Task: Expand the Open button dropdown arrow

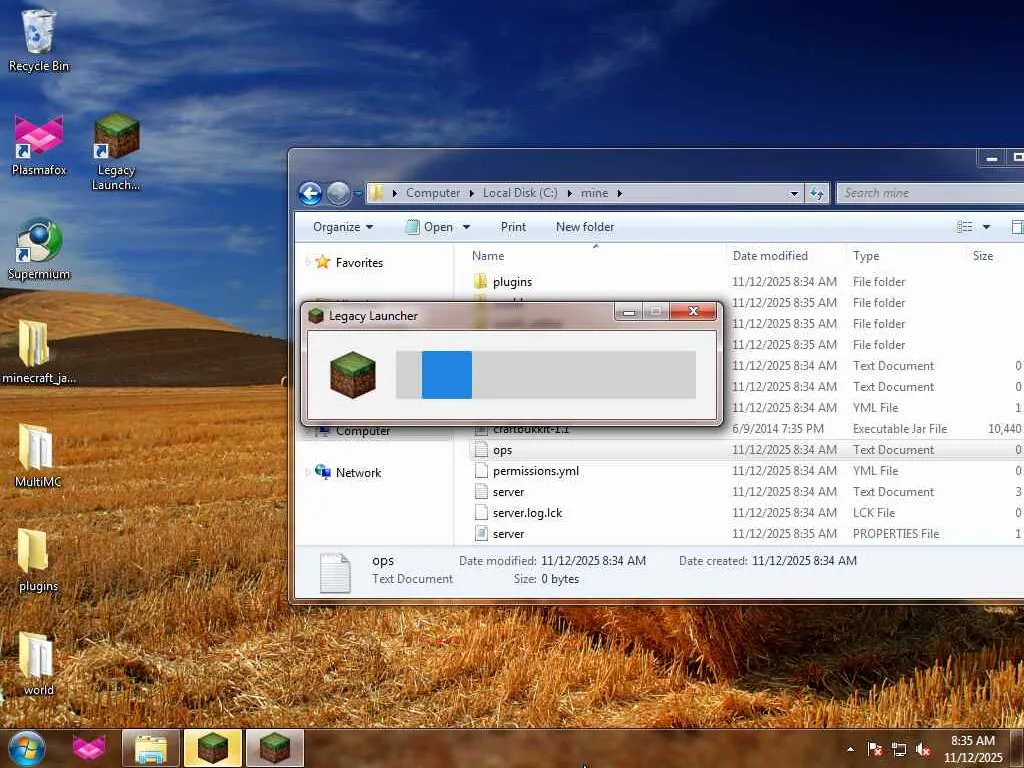Action: (x=466, y=227)
